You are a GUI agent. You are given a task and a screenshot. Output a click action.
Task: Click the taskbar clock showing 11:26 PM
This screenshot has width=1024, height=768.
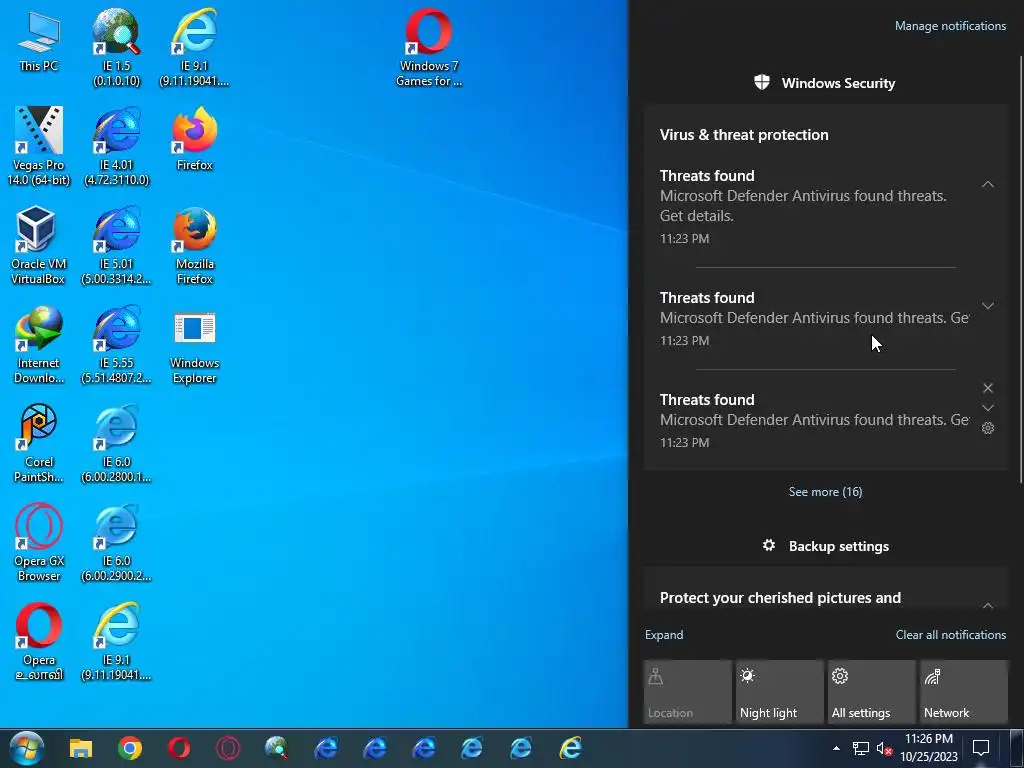click(929, 748)
